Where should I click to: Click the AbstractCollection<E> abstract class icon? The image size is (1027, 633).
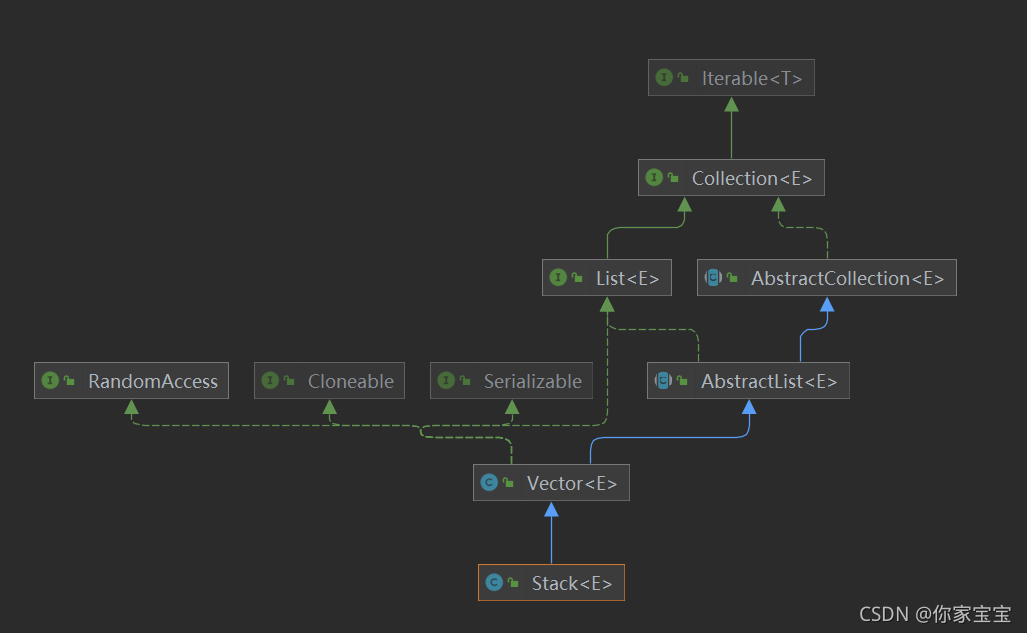pos(713,277)
